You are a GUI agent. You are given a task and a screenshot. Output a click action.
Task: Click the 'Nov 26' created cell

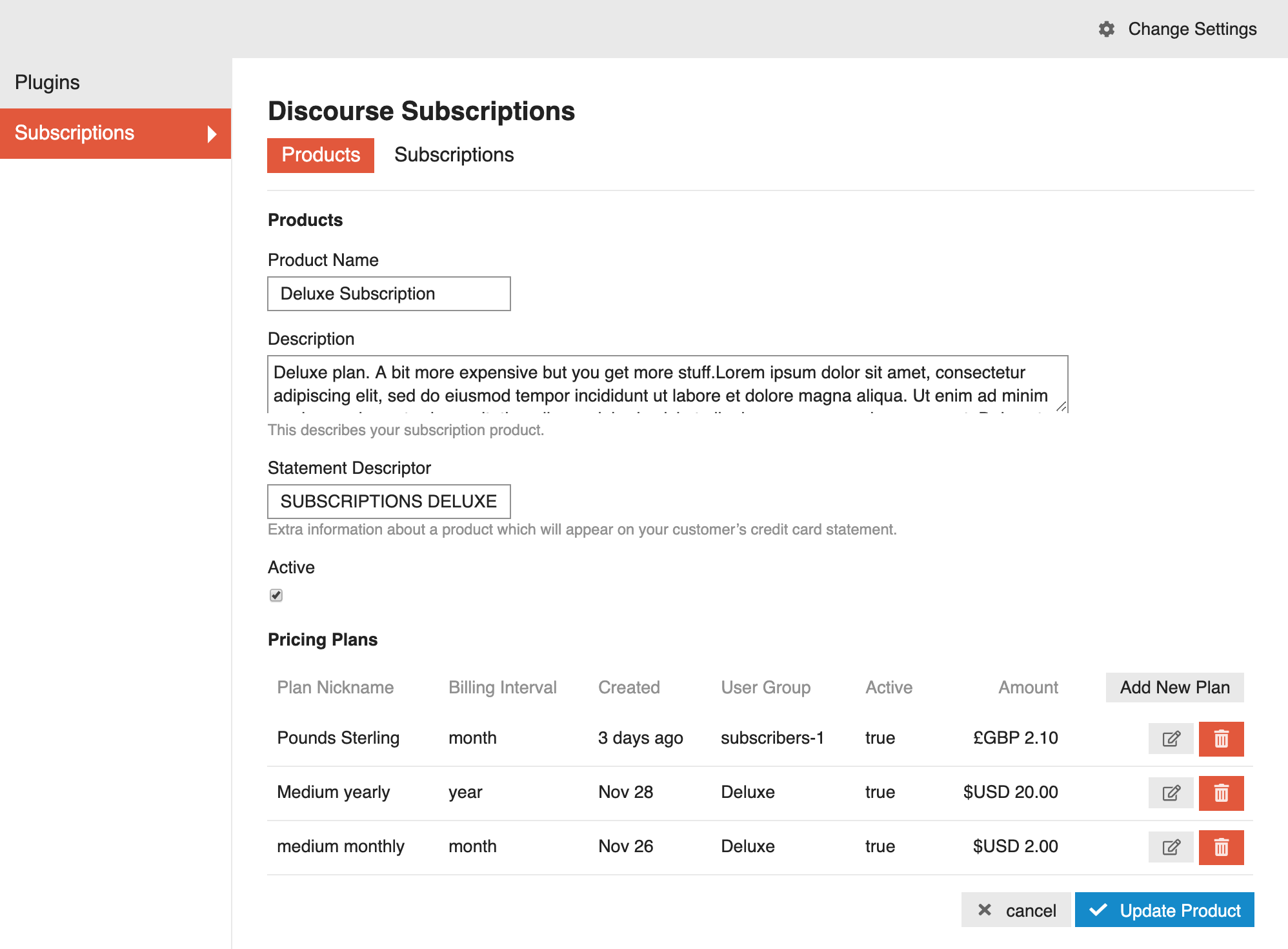pyautogui.click(x=626, y=846)
